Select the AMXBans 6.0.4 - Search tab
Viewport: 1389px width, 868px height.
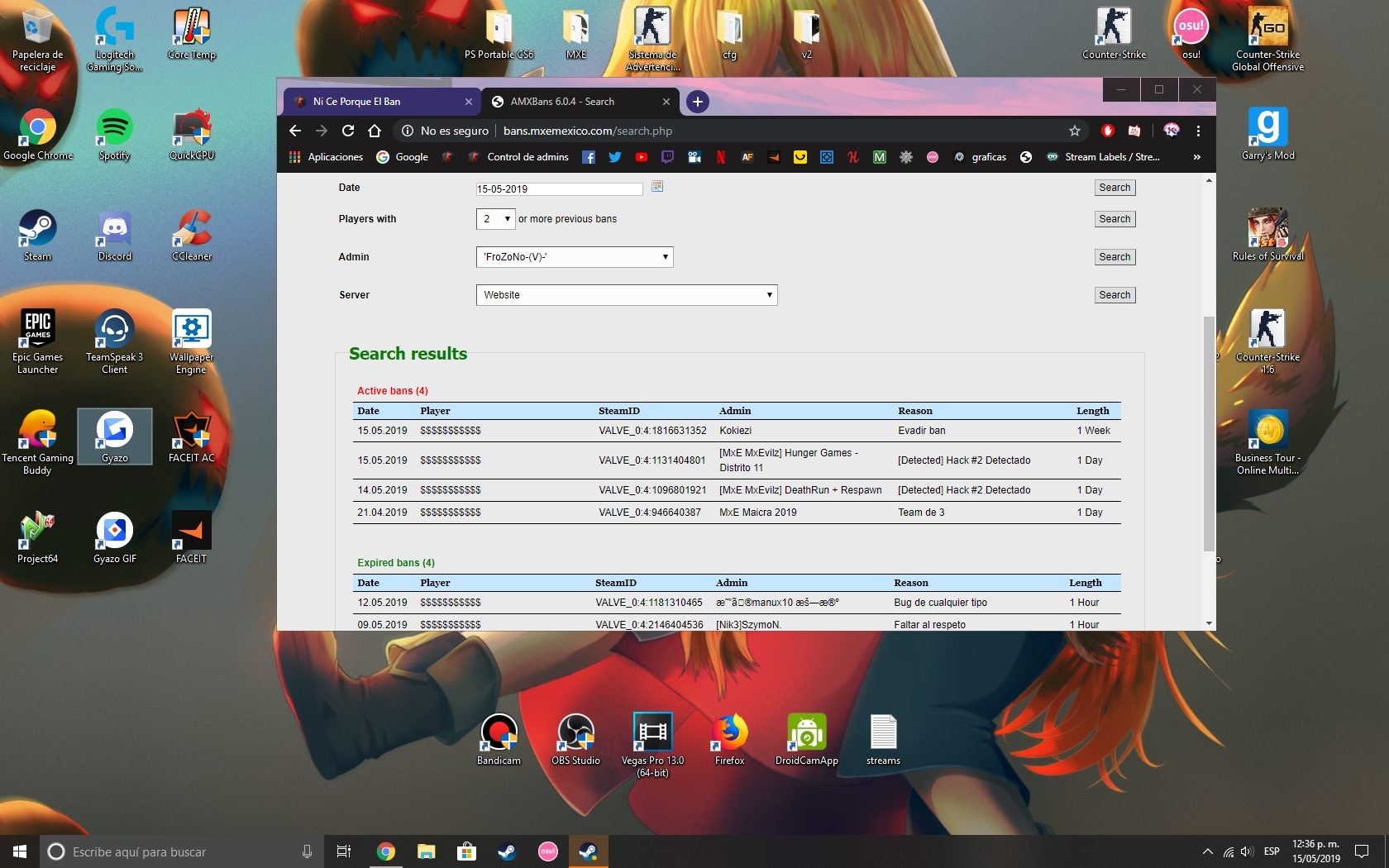click(580, 102)
